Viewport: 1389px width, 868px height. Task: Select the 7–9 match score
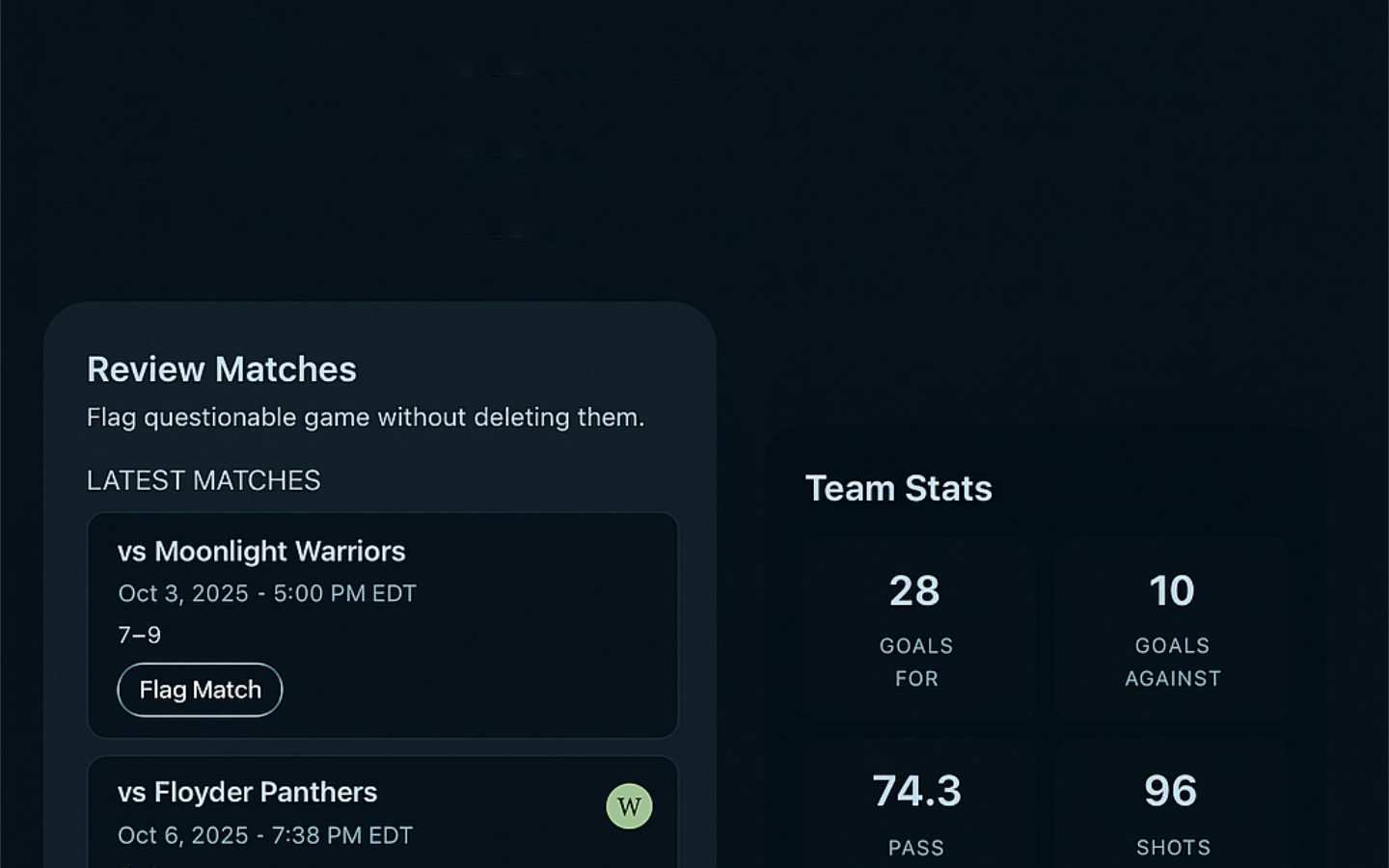pos(140,635)
